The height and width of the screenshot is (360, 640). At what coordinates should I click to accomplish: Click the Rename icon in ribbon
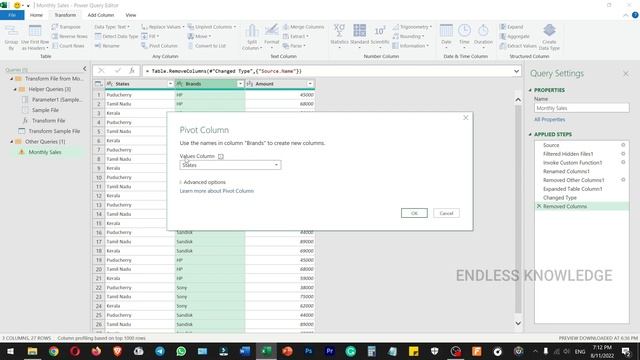coord(98,46)
